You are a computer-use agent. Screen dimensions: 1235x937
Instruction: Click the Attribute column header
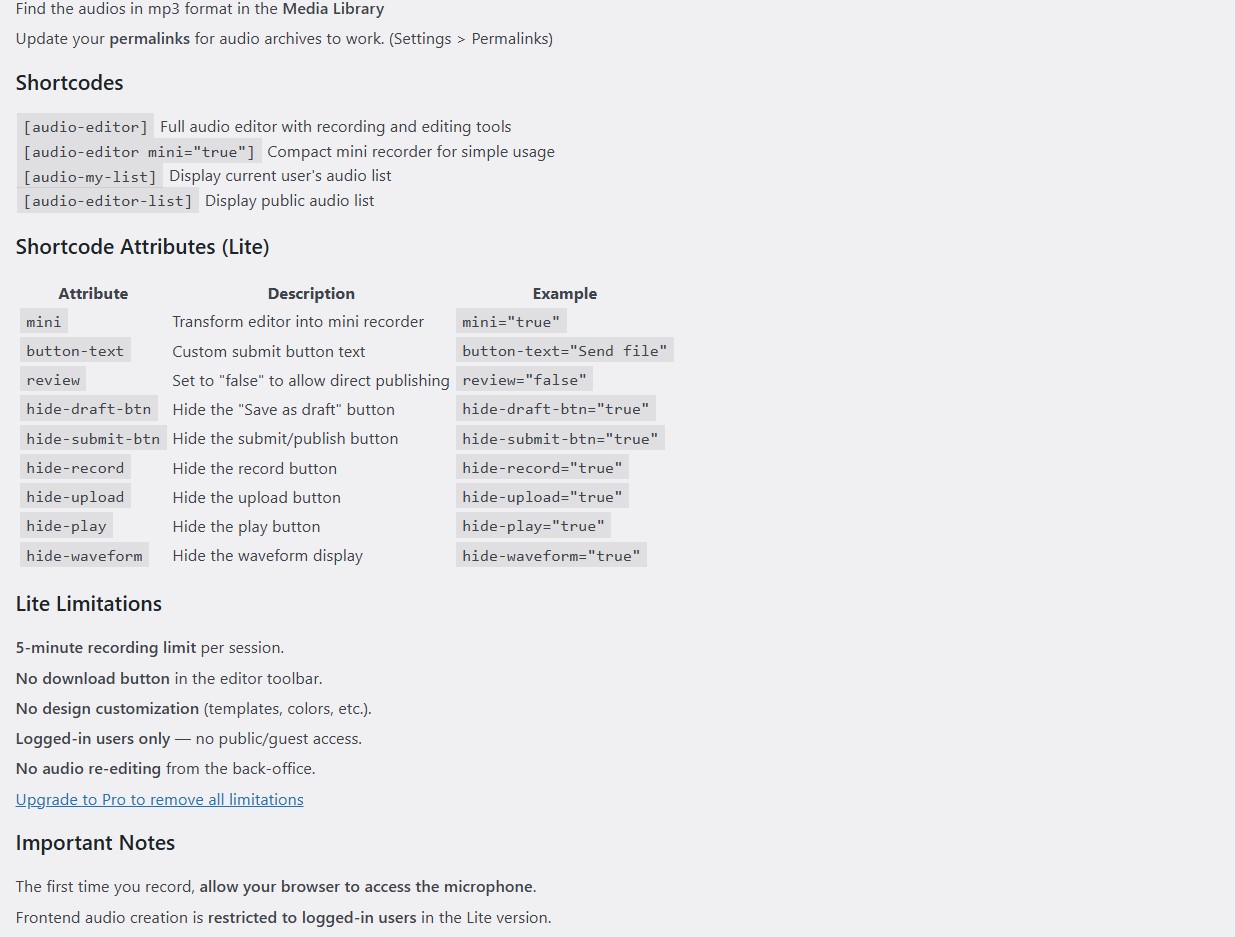tap(93, 293)
